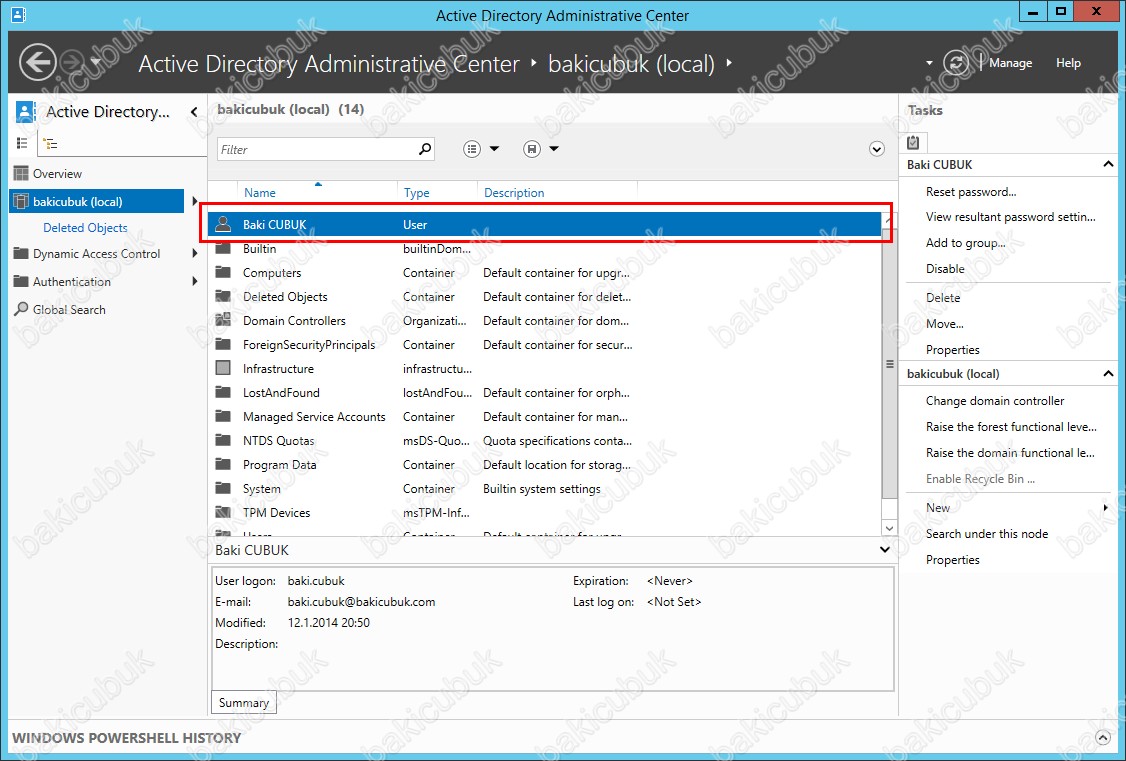Click the Dynamic Access Control folder icon
The width and height of the screenshot is (1126, 761).
[x=22, y=253]
